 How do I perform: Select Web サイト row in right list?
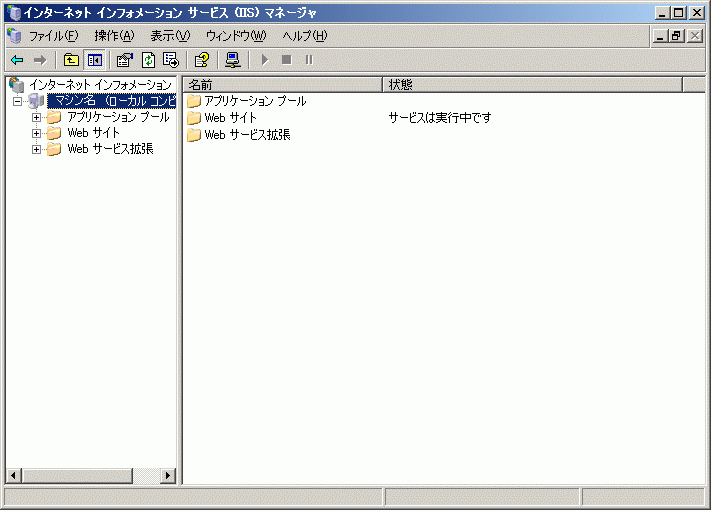230,118
